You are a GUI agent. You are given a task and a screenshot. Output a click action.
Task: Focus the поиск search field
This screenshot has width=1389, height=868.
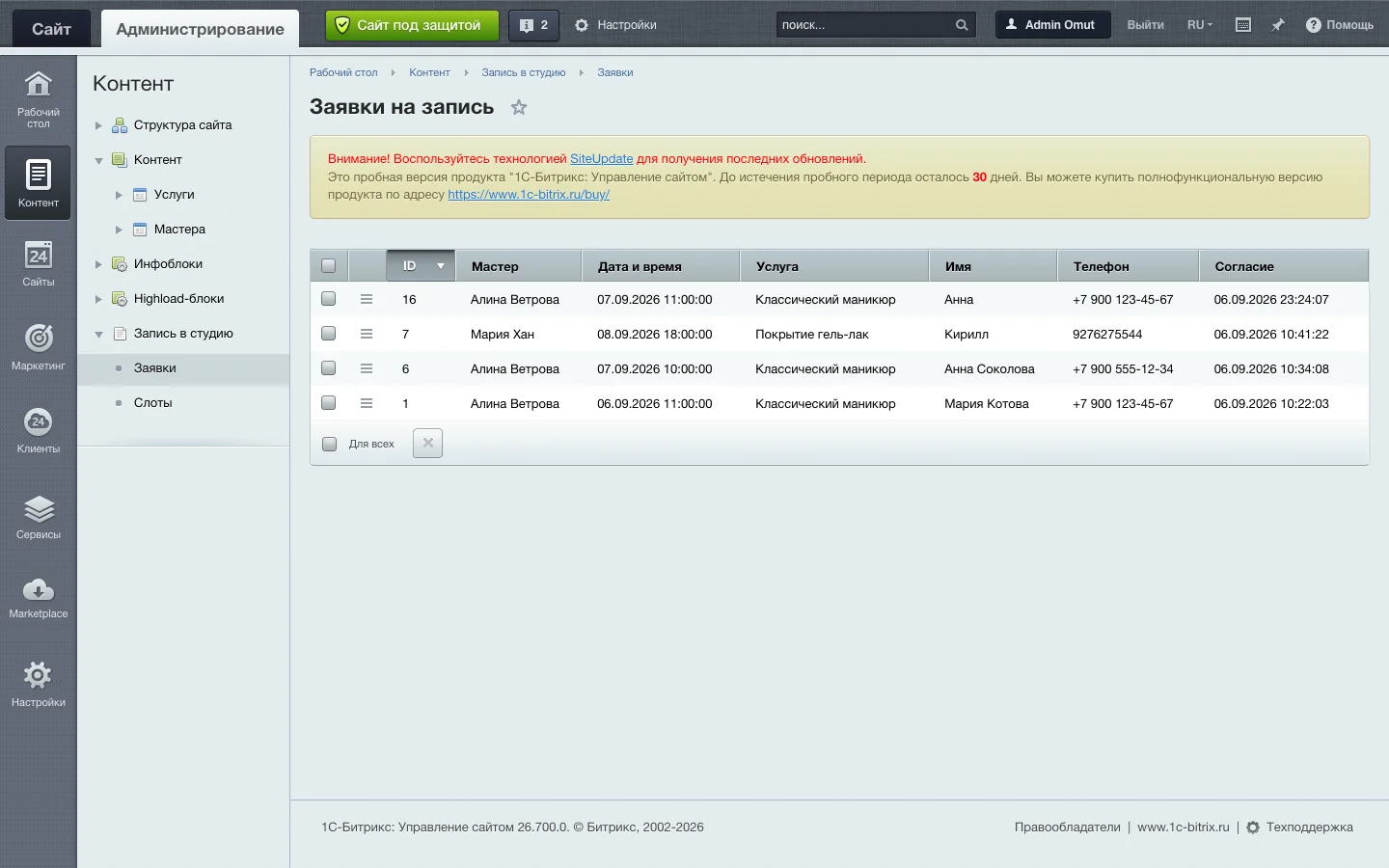(x=864, y=25)
